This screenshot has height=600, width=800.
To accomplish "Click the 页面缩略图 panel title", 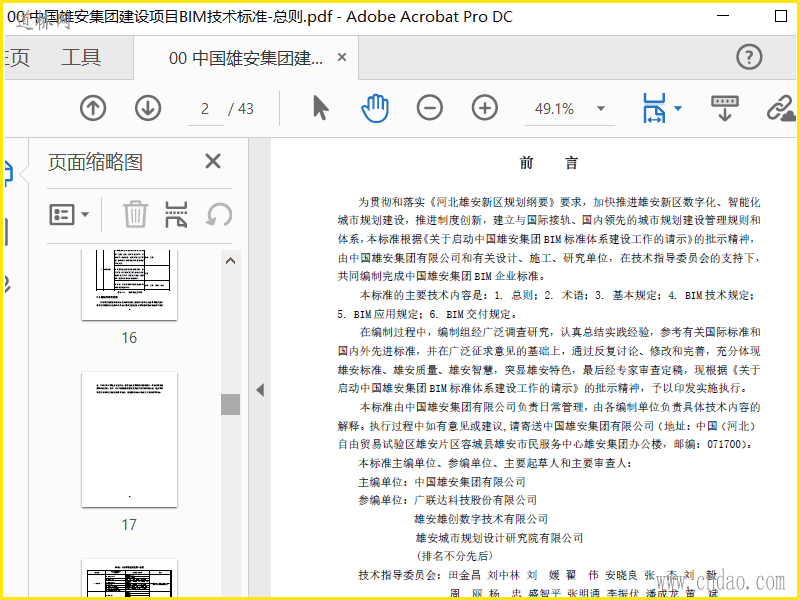I will pyautogui.click(x=95, y=162).
